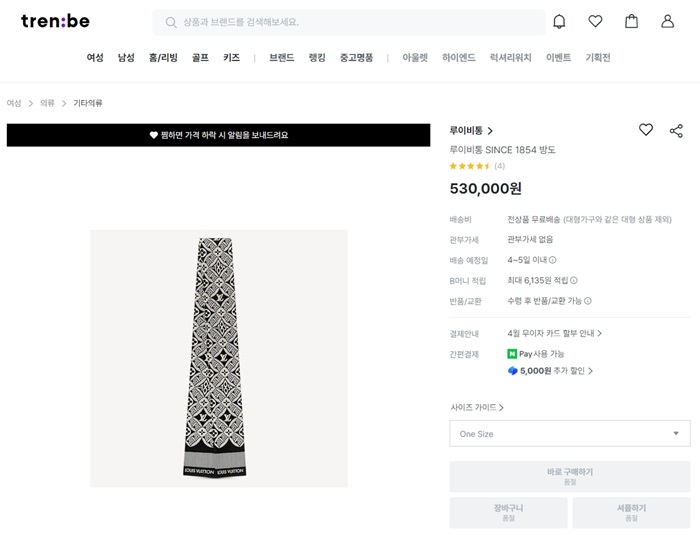This screenshot has width=700, height=556.
Task: Open the user account icon
Action: click(667, 21)
